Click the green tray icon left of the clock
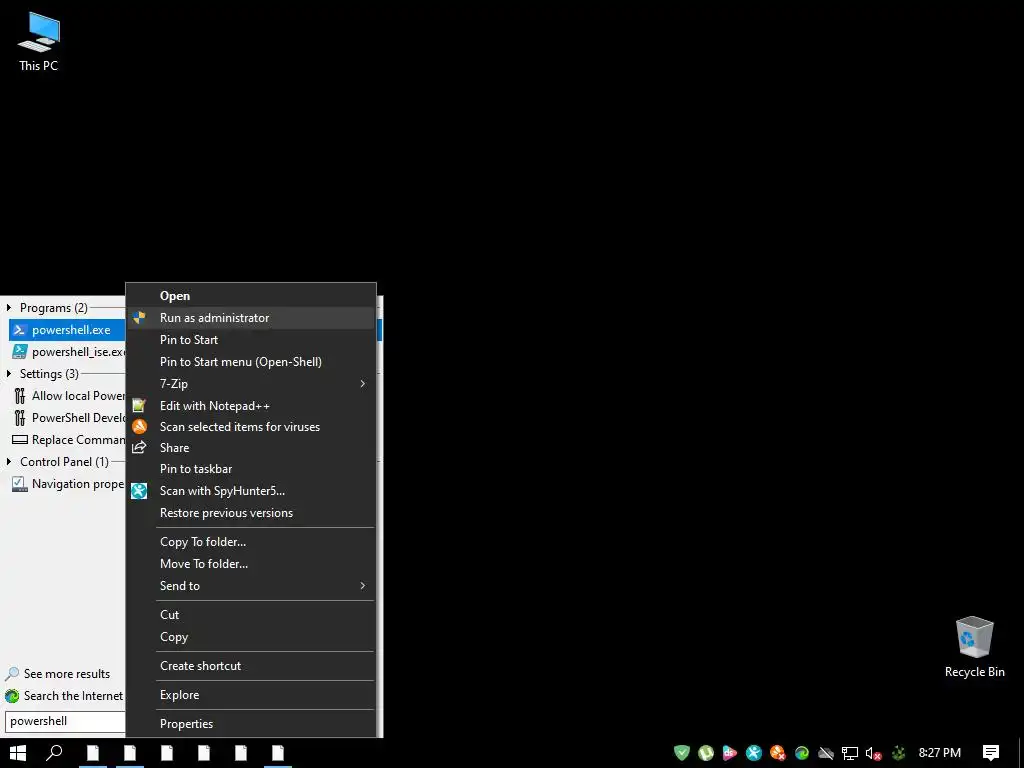 (x=899, y=753)
